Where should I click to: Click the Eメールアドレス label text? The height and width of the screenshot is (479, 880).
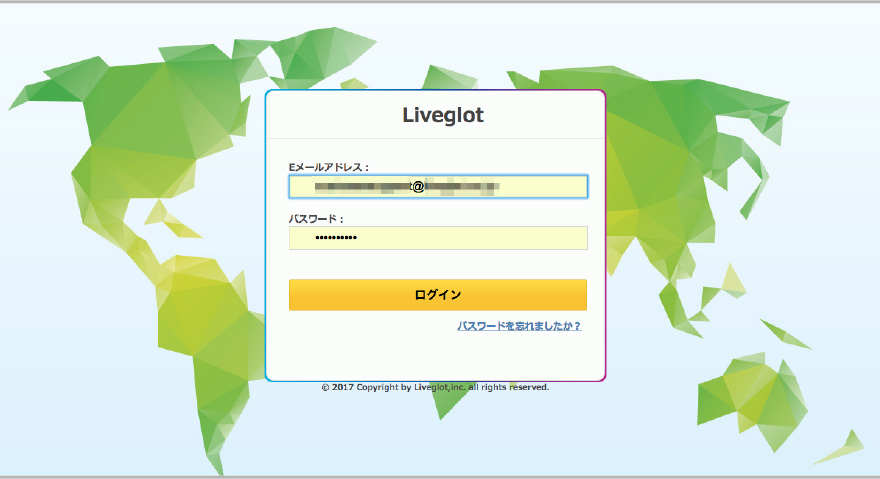(x=328, y=167)
